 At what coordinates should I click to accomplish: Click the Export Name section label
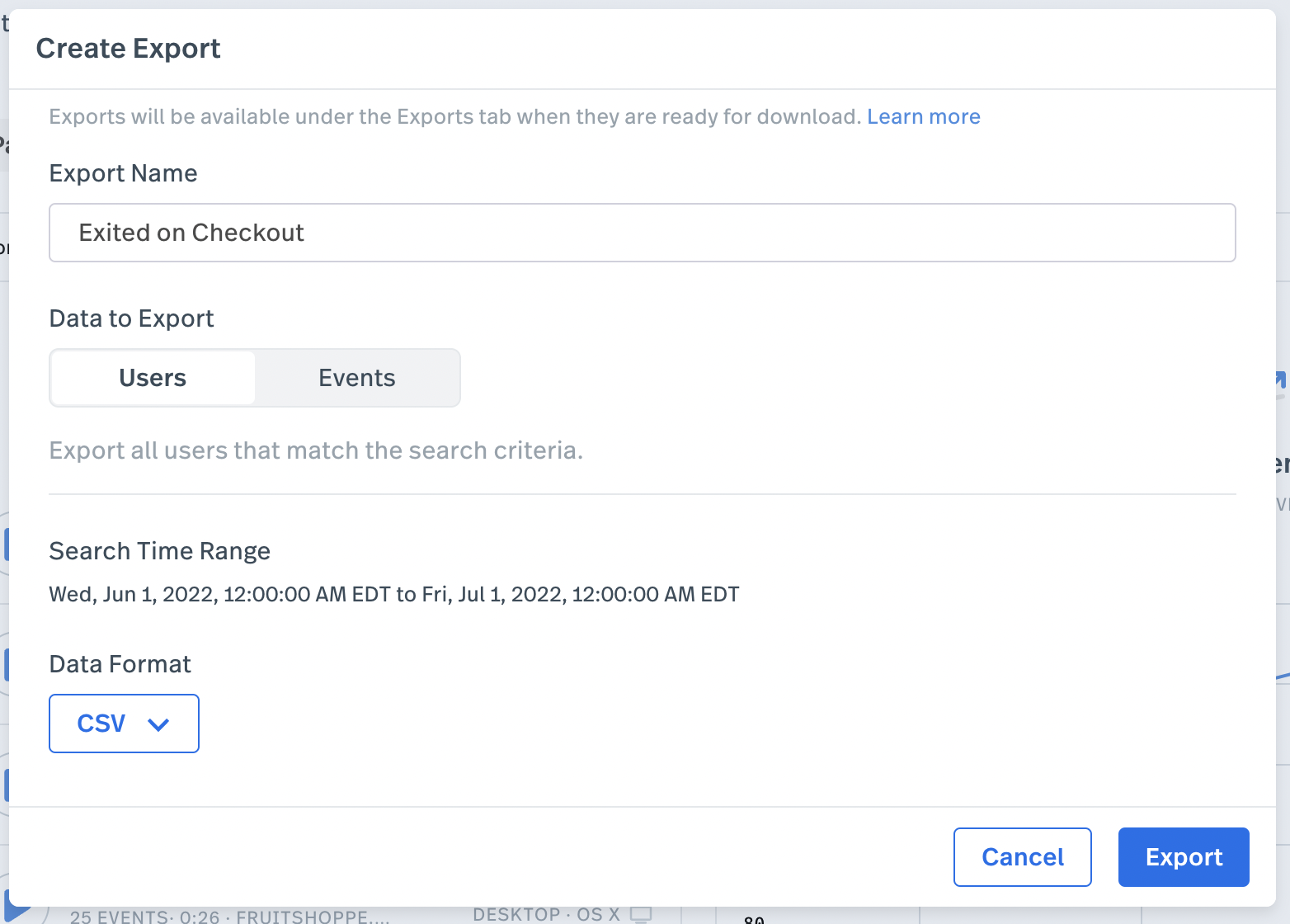click(123, 173)
